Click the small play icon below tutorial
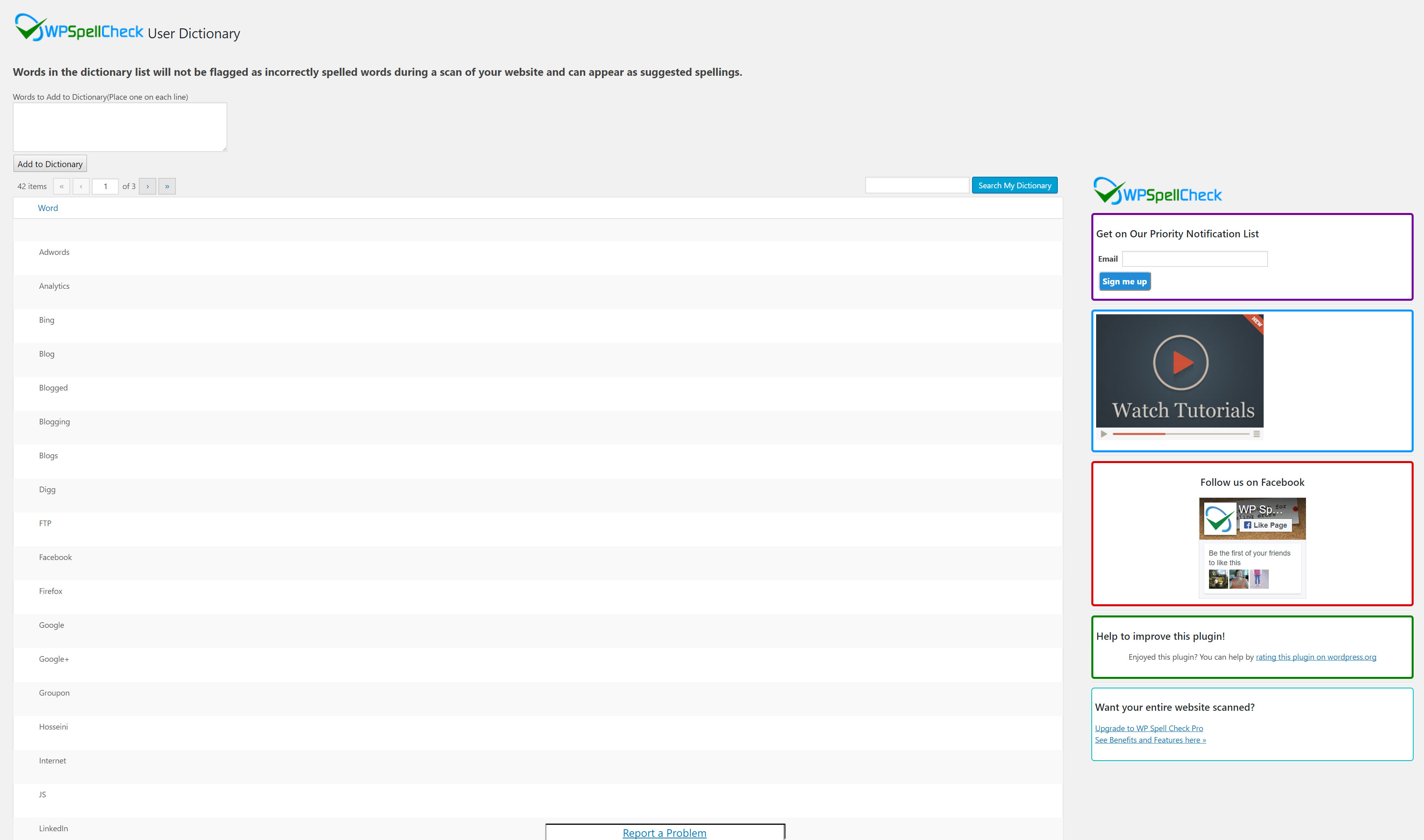 (x=1104, y=434)
